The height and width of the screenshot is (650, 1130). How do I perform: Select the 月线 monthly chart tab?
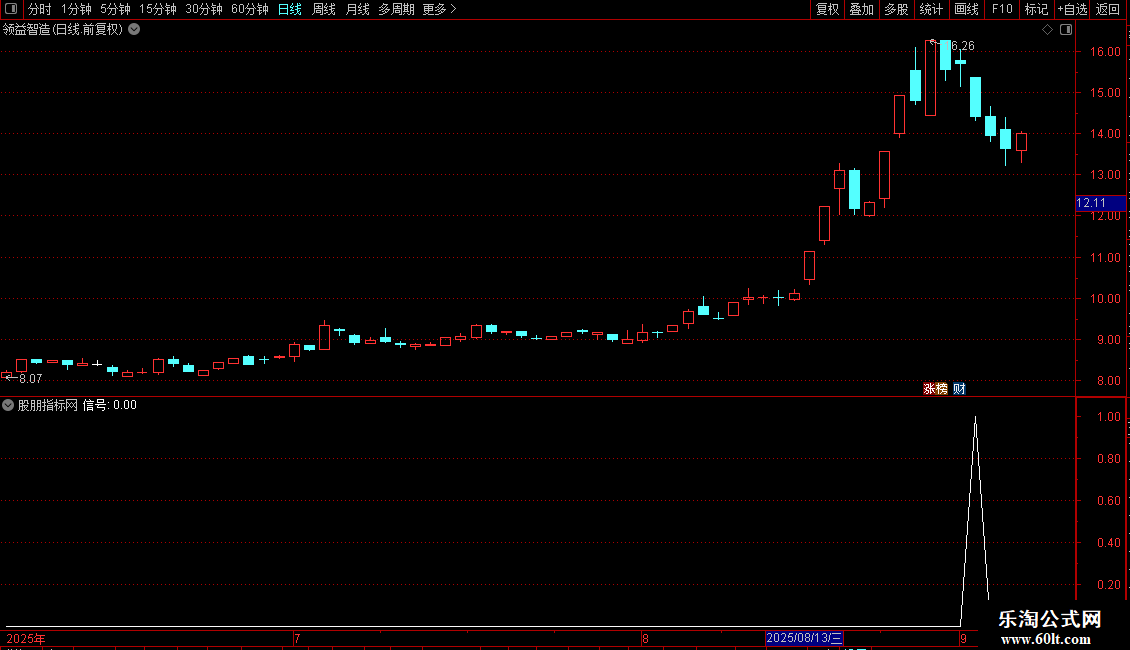pyautogui.click(x=357, y=9)
